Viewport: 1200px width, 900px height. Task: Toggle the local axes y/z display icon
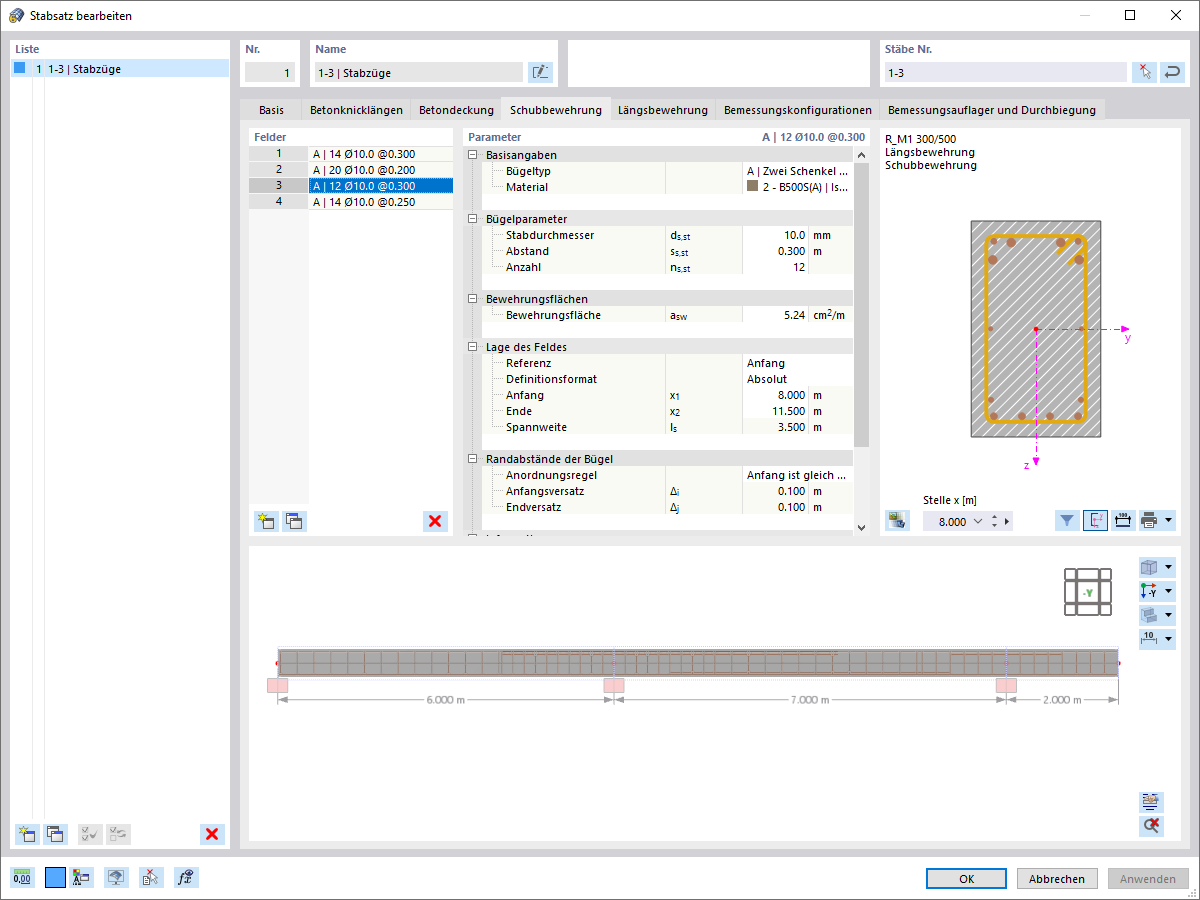click(1095, 521)
